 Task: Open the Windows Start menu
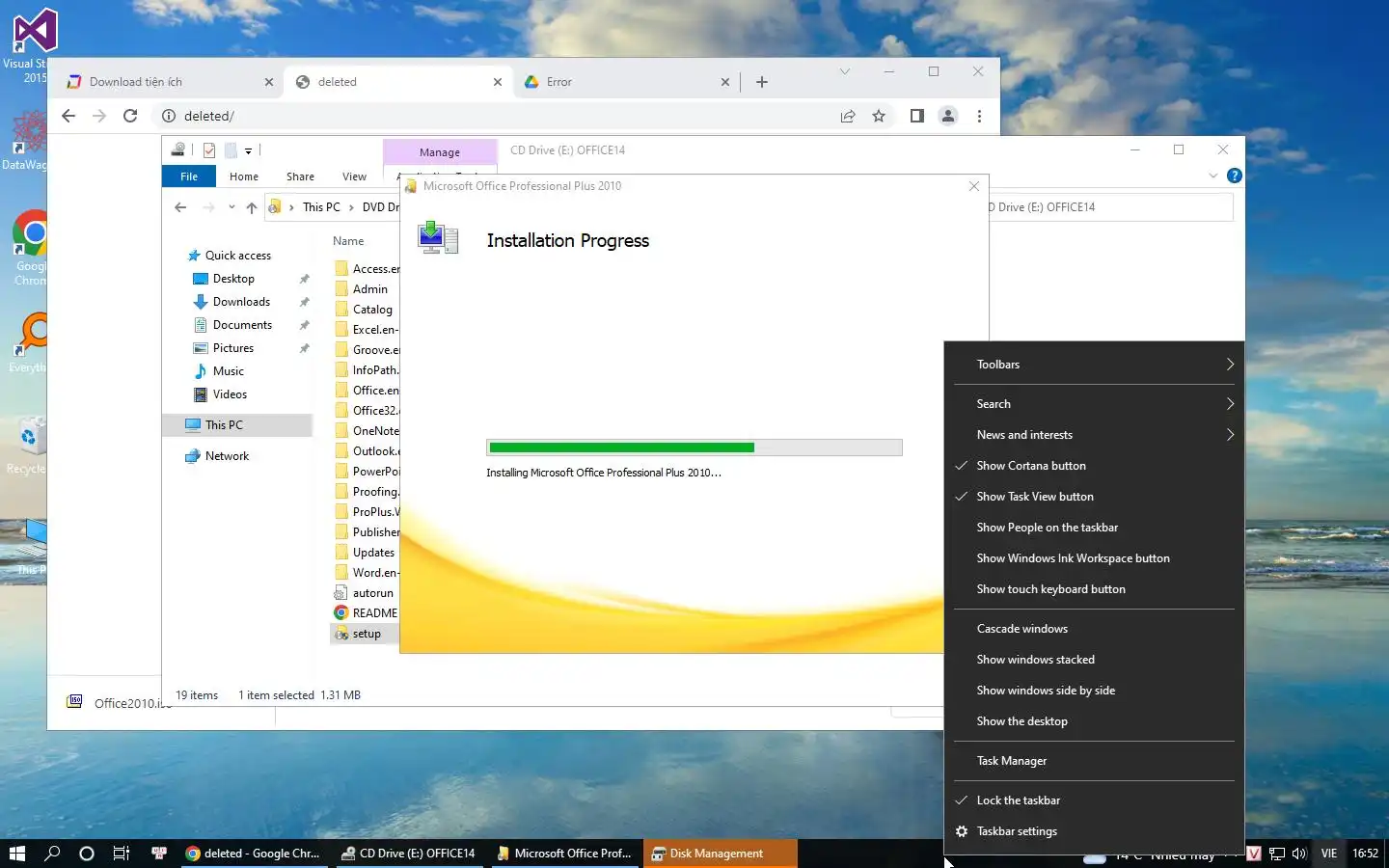[16, 854]
